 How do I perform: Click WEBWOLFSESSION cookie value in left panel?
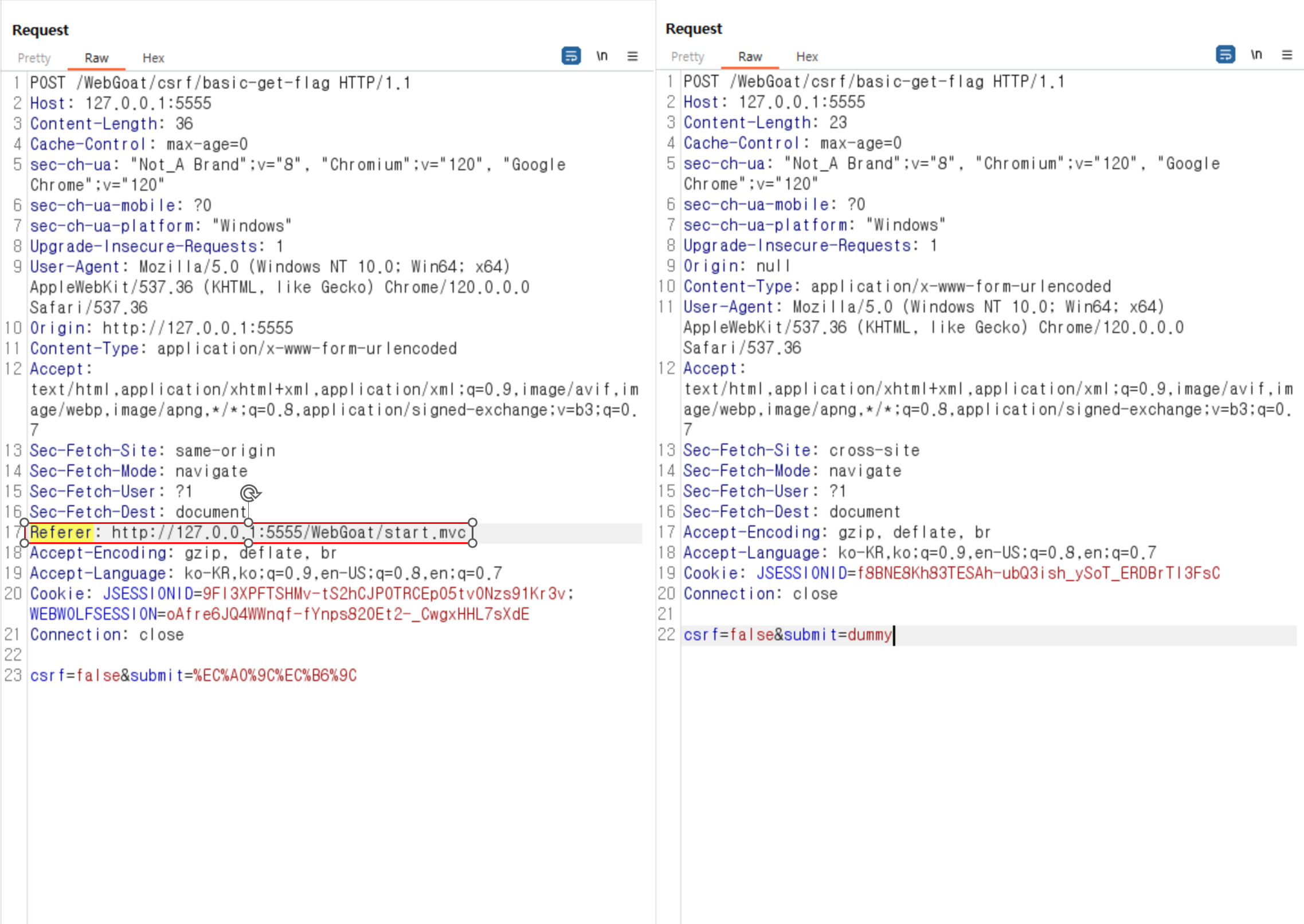[x=347, y=614]
